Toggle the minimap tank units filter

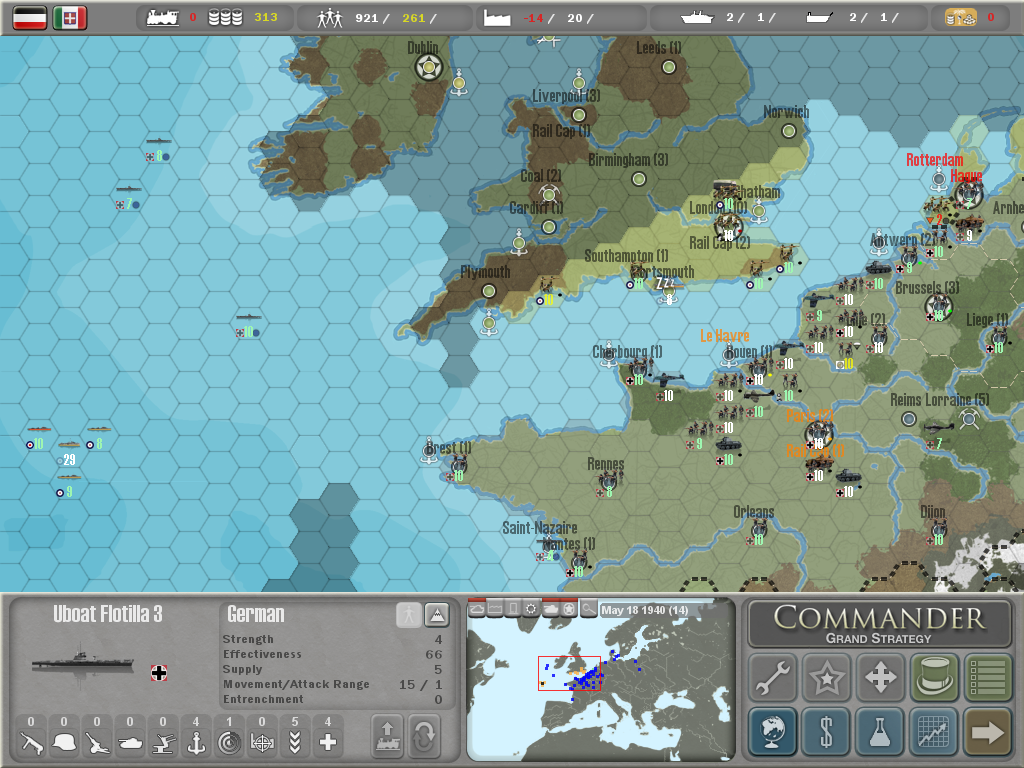(x=551, y=609)
